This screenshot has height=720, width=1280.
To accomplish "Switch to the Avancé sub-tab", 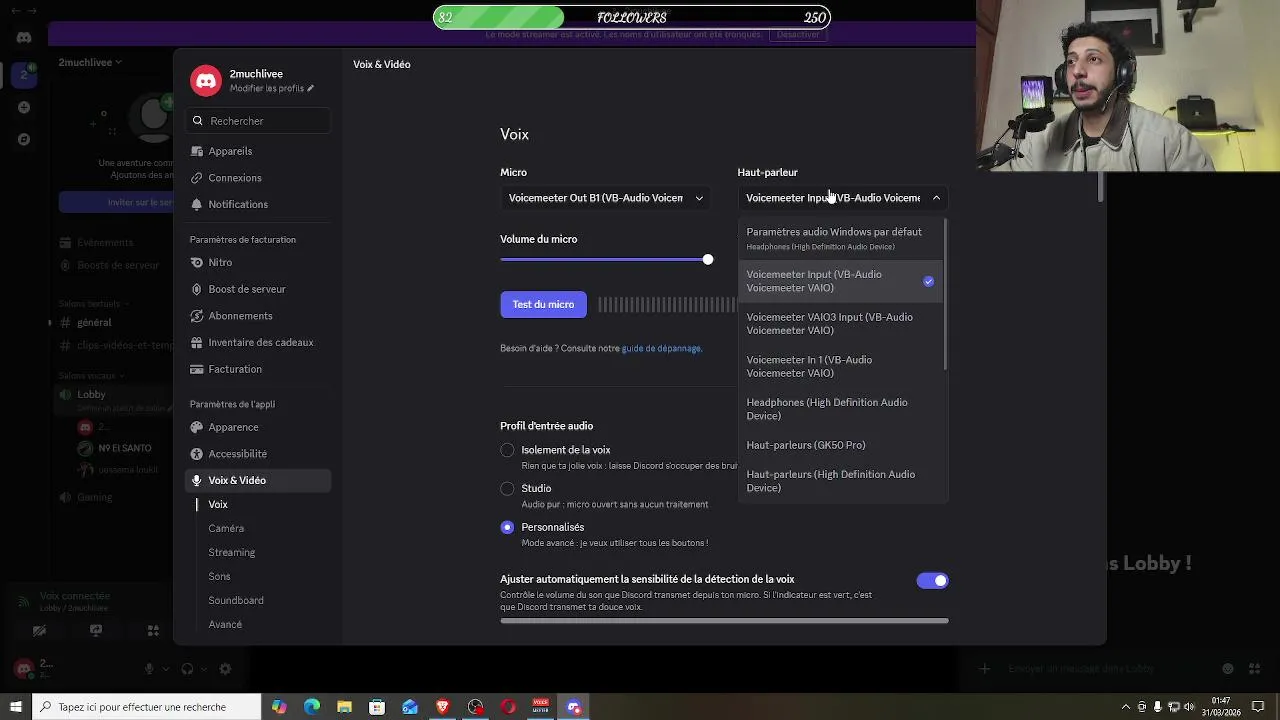I will [225, 625].
